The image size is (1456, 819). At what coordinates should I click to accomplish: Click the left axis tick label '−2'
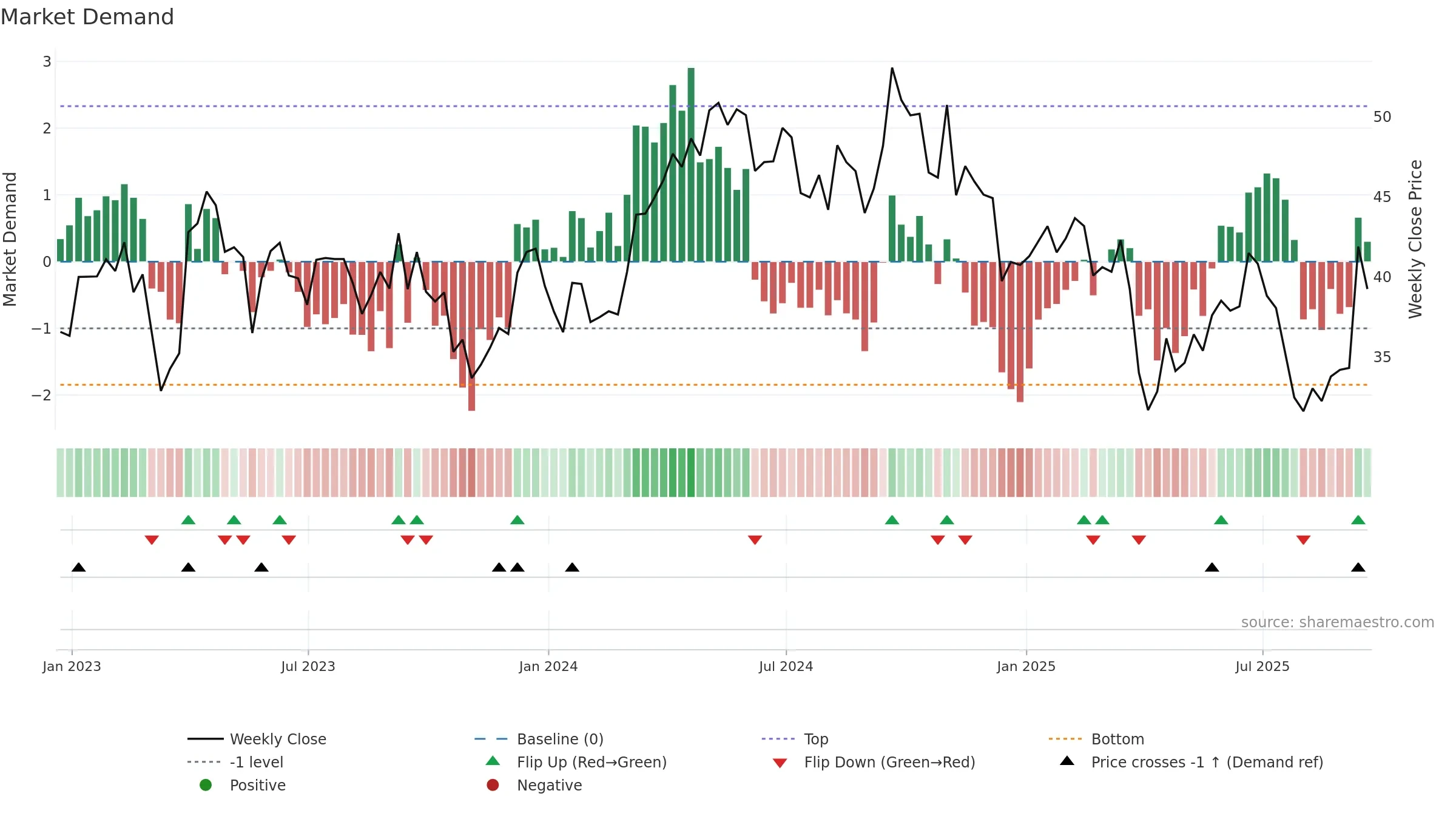point(42,395)
